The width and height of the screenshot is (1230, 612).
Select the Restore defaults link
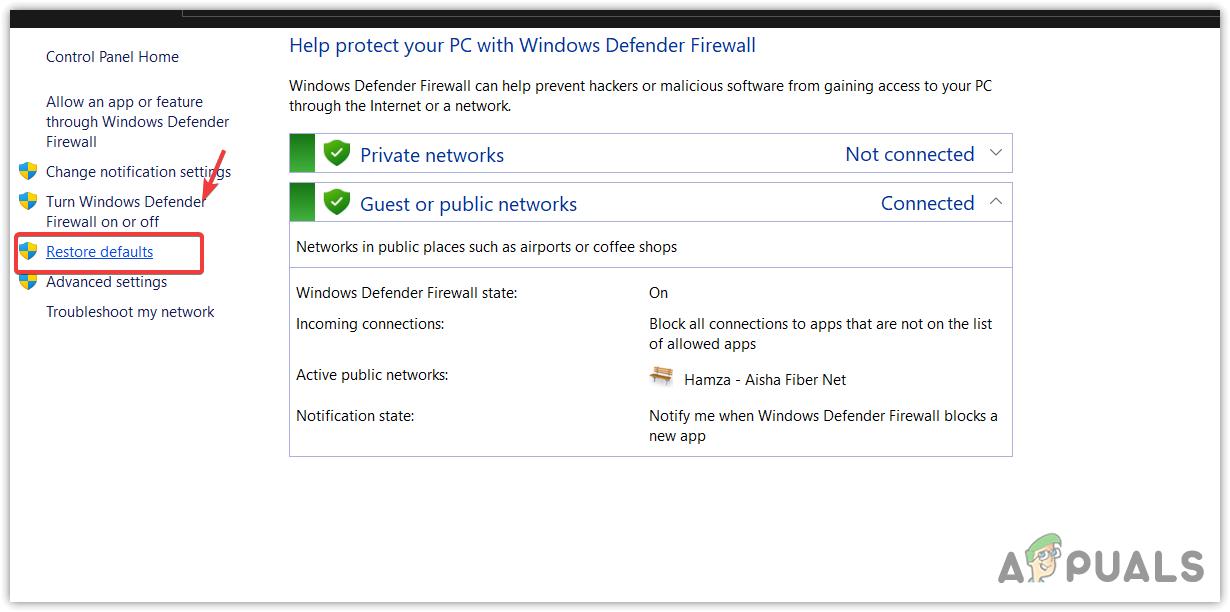[100, 252]
